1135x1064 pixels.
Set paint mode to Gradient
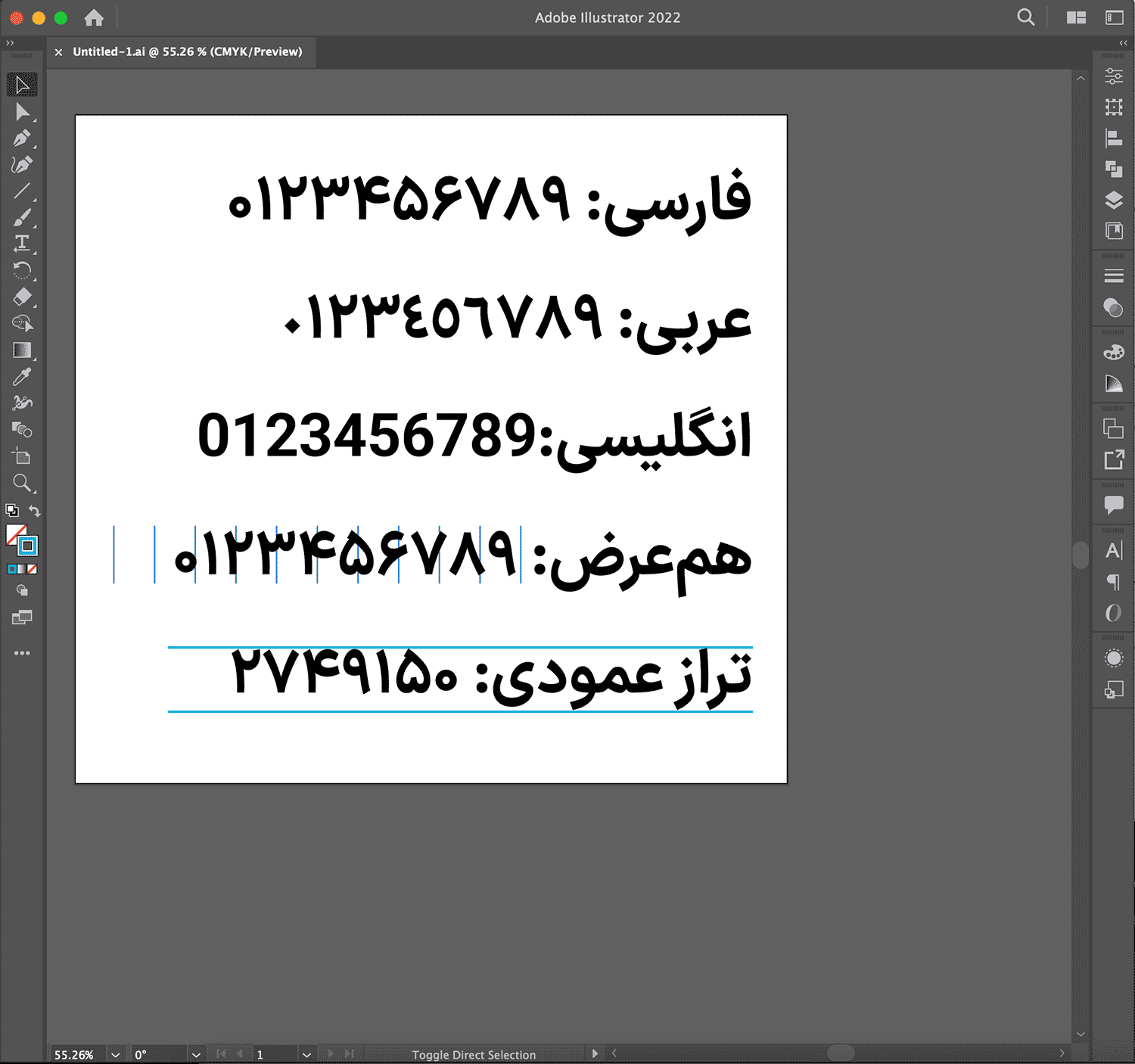click(22, 569)
